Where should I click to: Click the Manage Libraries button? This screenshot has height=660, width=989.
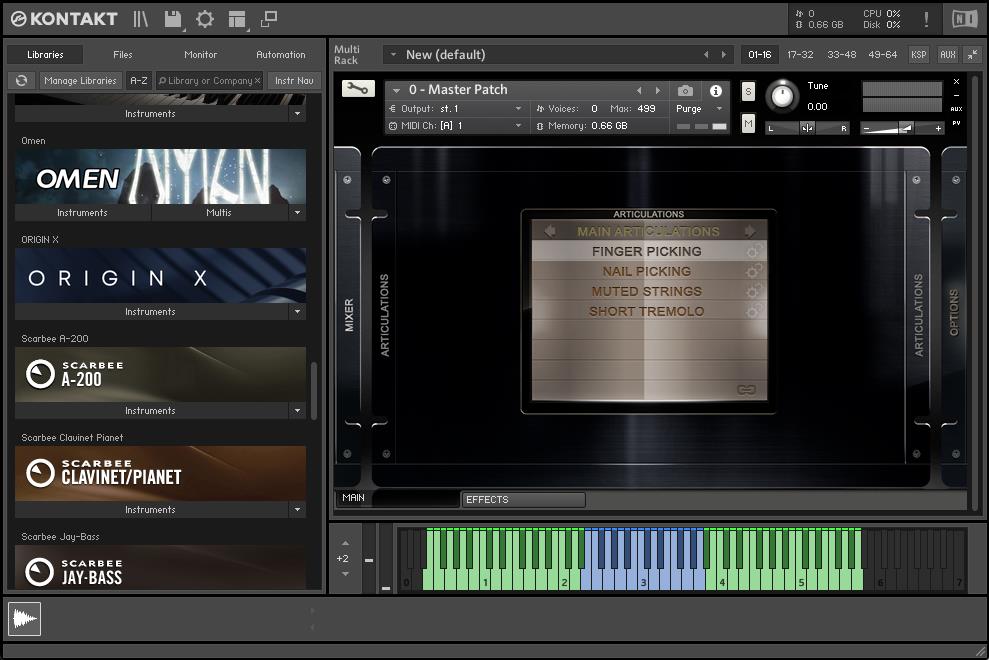click(81, 81)
